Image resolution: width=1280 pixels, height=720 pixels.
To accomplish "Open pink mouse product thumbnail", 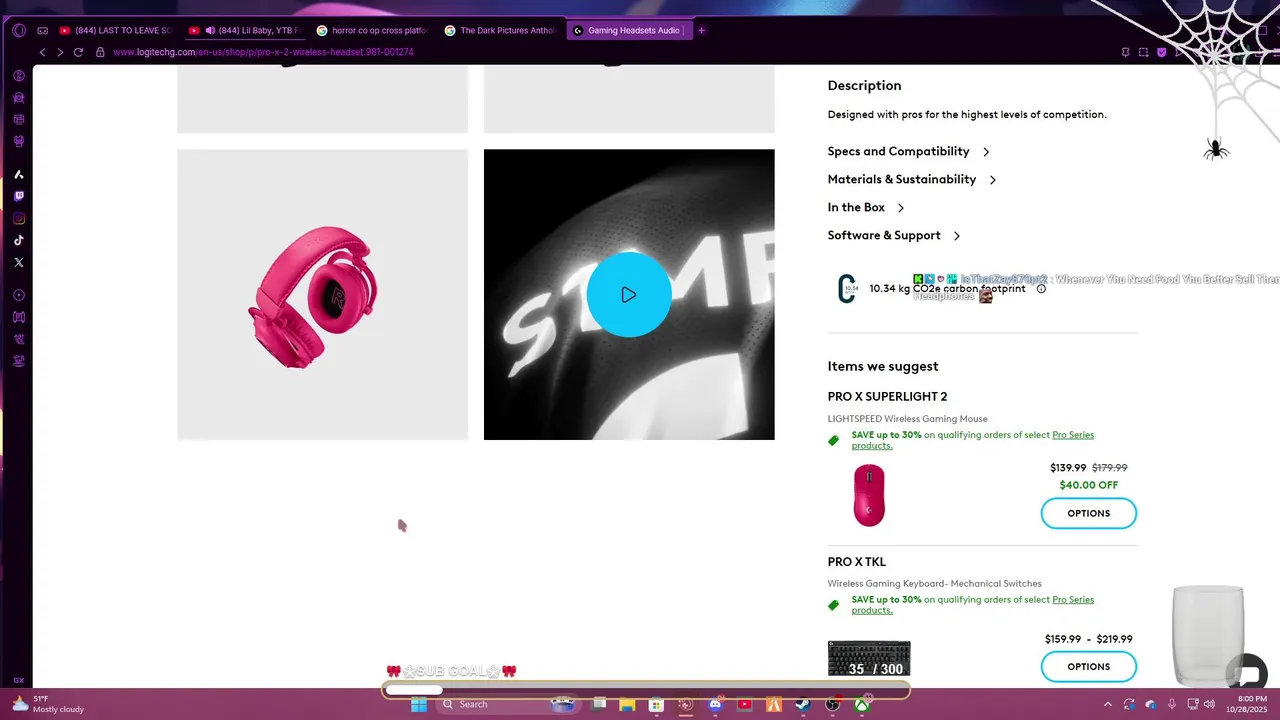I will click(x=869, y=494).
